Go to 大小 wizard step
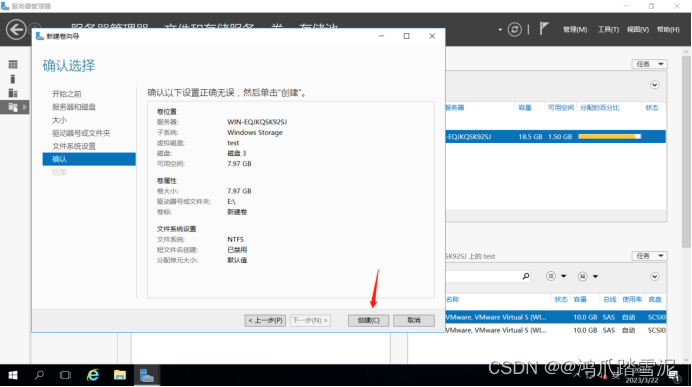 click(x=59, y=120)
